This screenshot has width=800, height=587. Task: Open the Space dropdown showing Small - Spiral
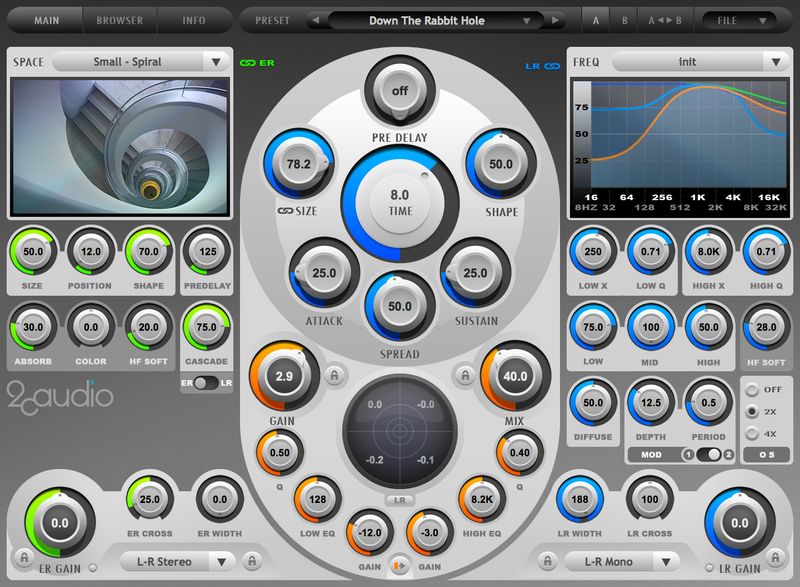141,62
